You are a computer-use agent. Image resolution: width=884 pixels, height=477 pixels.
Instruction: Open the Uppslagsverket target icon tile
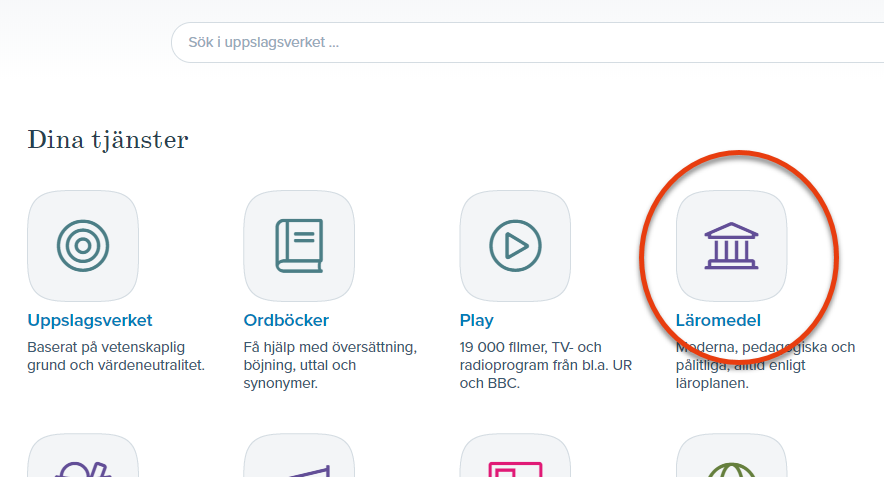[83, 246]
